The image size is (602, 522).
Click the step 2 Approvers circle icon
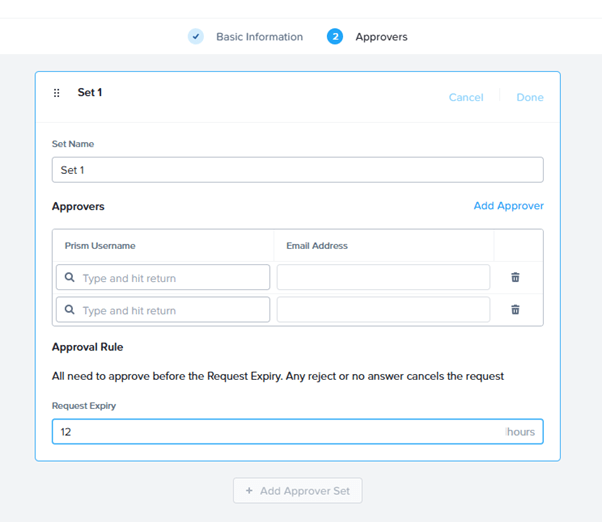[335, 37]
